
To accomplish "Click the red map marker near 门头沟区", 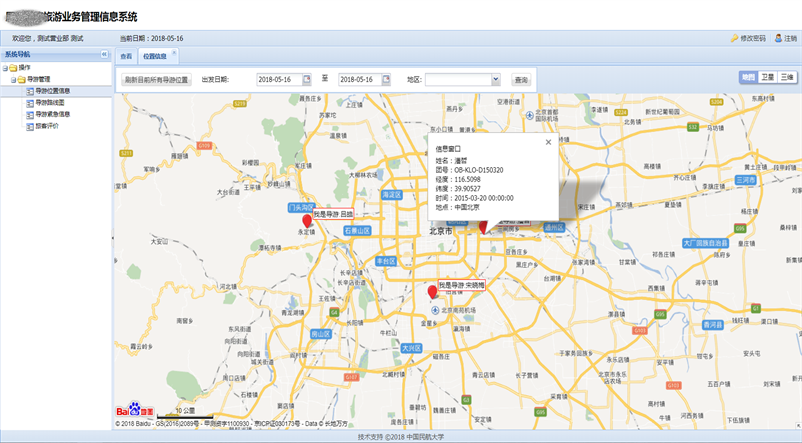I will [x=307, y=218].
